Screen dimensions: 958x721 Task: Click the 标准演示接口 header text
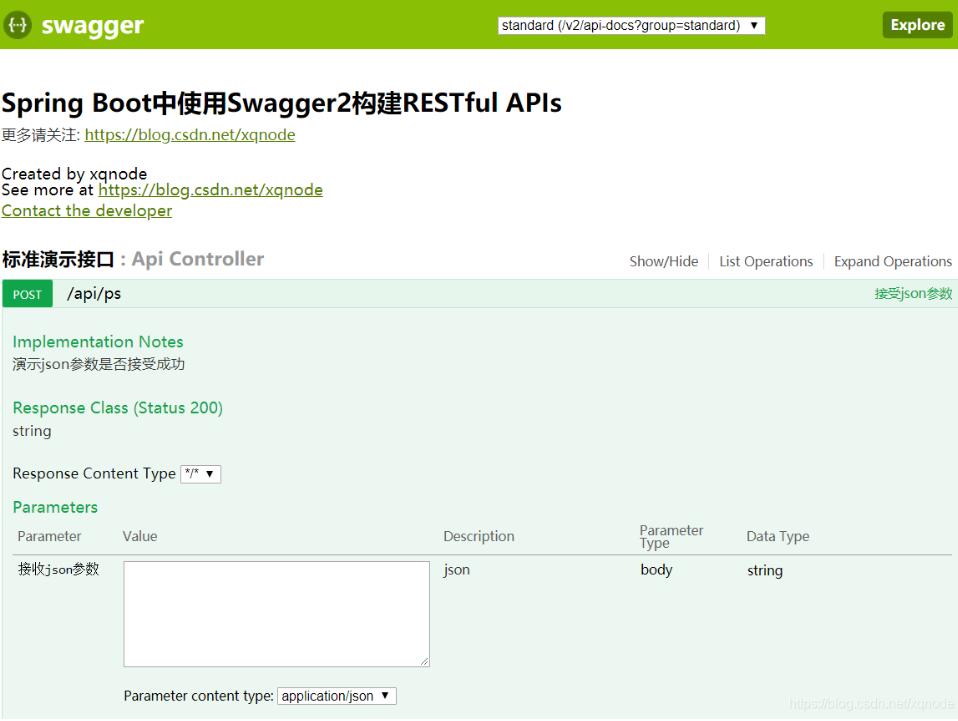coord(58,258)
